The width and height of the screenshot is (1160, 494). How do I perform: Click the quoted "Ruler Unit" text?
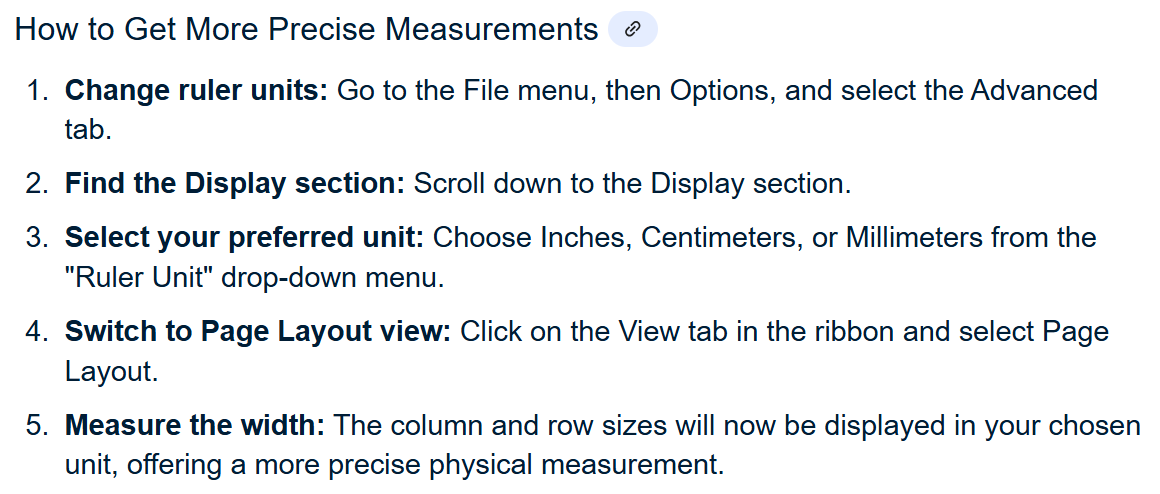[x=139, y=278]
